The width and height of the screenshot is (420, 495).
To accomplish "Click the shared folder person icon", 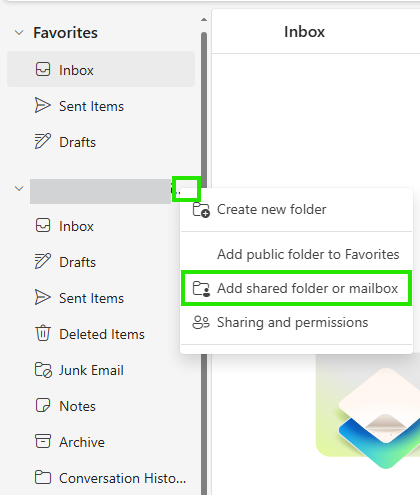I will (201, 289).
